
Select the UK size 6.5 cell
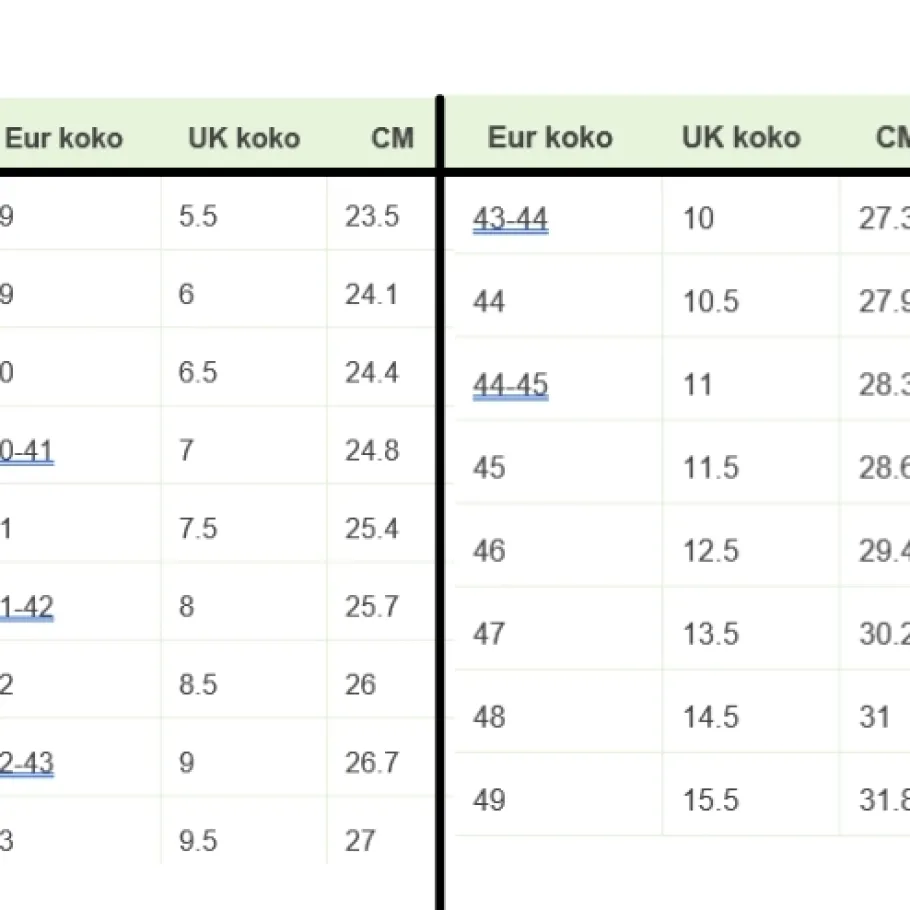tap(198, 372)
